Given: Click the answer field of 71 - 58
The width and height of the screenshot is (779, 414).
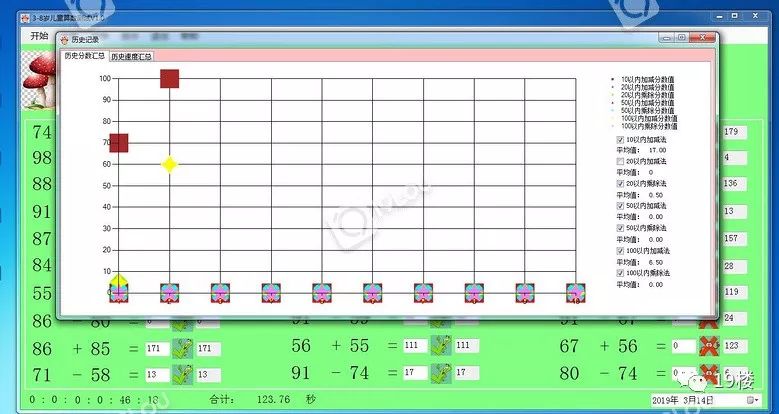Looking at the screenshot, I should coord(157,375).
